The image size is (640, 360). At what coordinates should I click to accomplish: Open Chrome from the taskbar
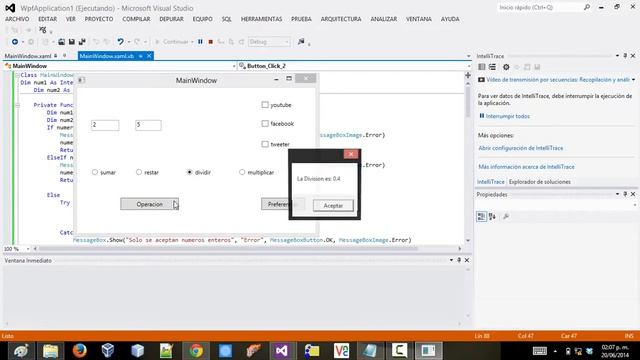196,351
